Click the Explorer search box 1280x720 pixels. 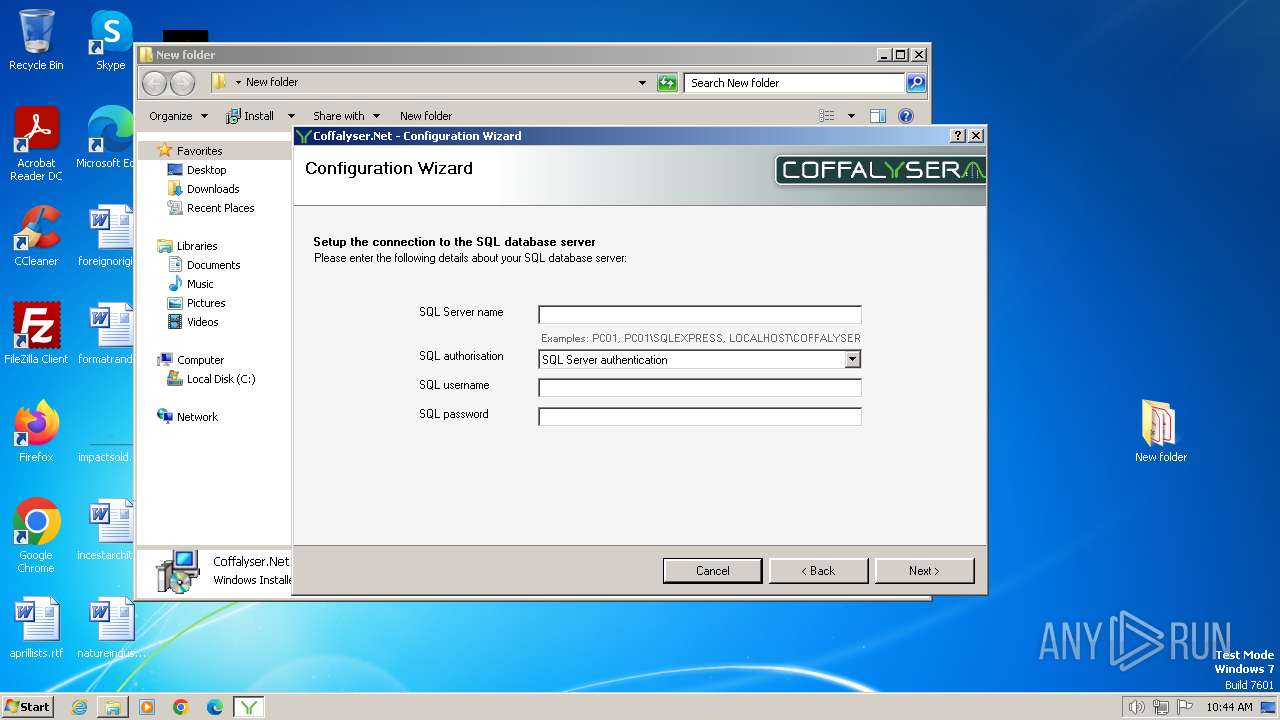[795, 83]
